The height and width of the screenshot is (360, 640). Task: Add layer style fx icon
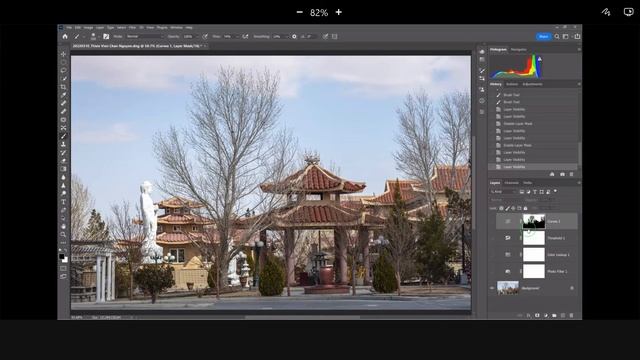(529, 316)
